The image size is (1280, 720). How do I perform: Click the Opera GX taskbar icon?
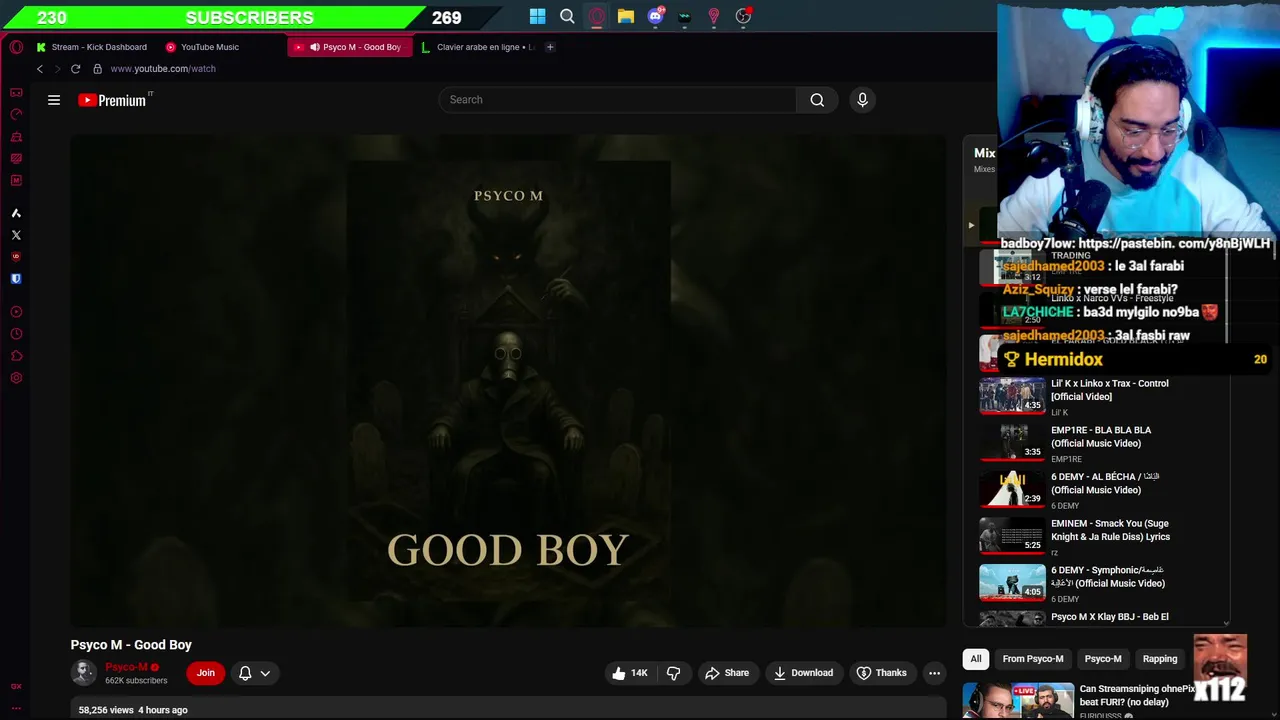click(x=597, y=16)
